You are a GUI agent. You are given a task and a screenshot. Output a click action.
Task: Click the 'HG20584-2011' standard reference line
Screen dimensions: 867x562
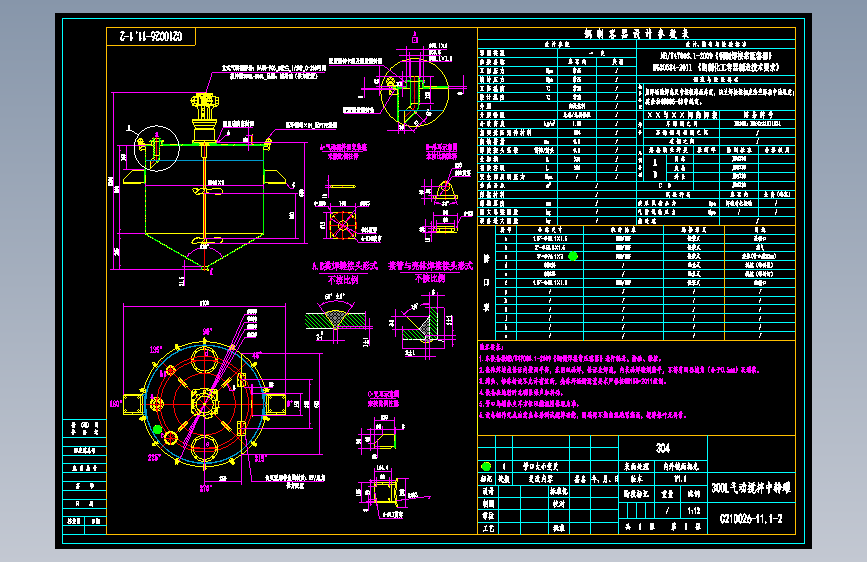point(715,67)
